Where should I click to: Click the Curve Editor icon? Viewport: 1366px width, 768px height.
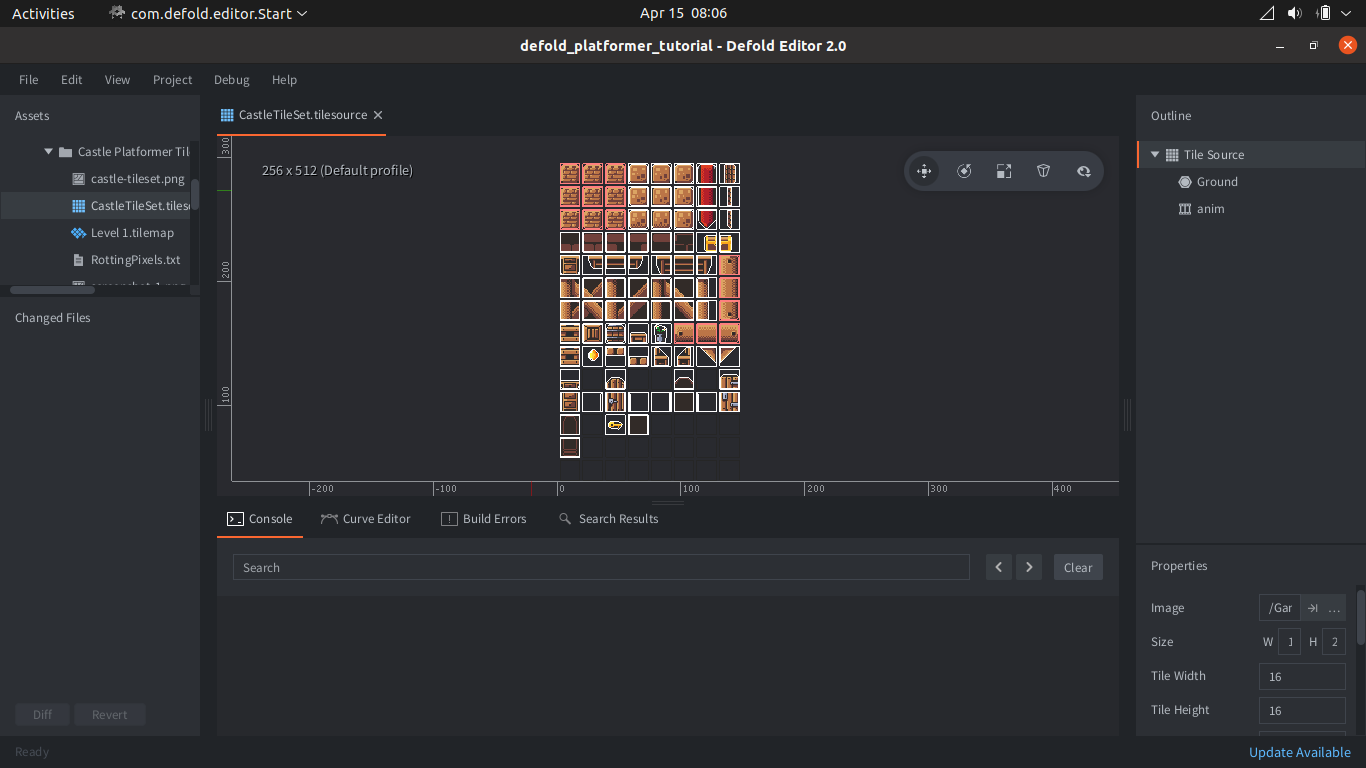coord(329,519)
